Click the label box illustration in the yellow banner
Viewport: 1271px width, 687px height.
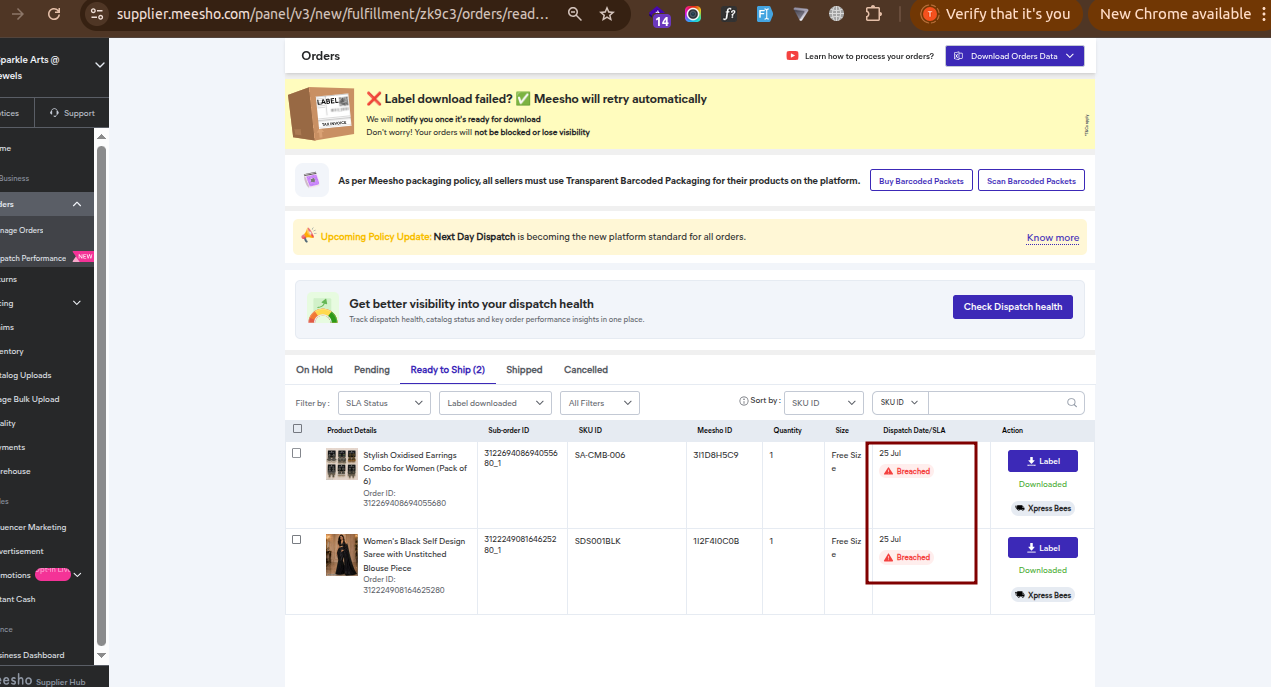323,112
